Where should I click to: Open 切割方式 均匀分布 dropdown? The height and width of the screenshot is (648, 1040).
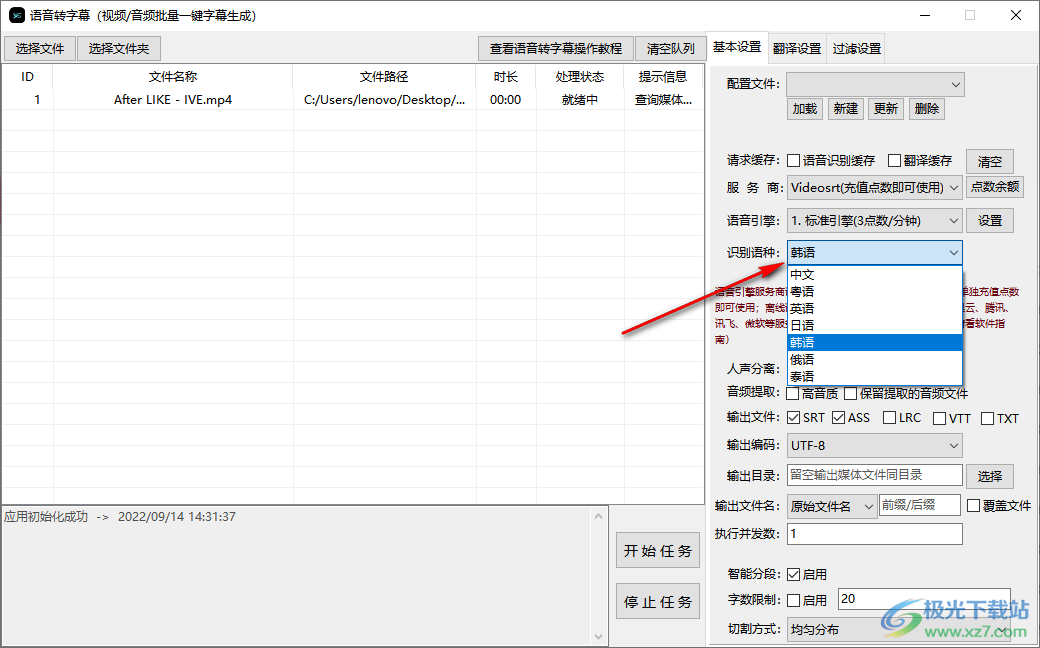899,629
